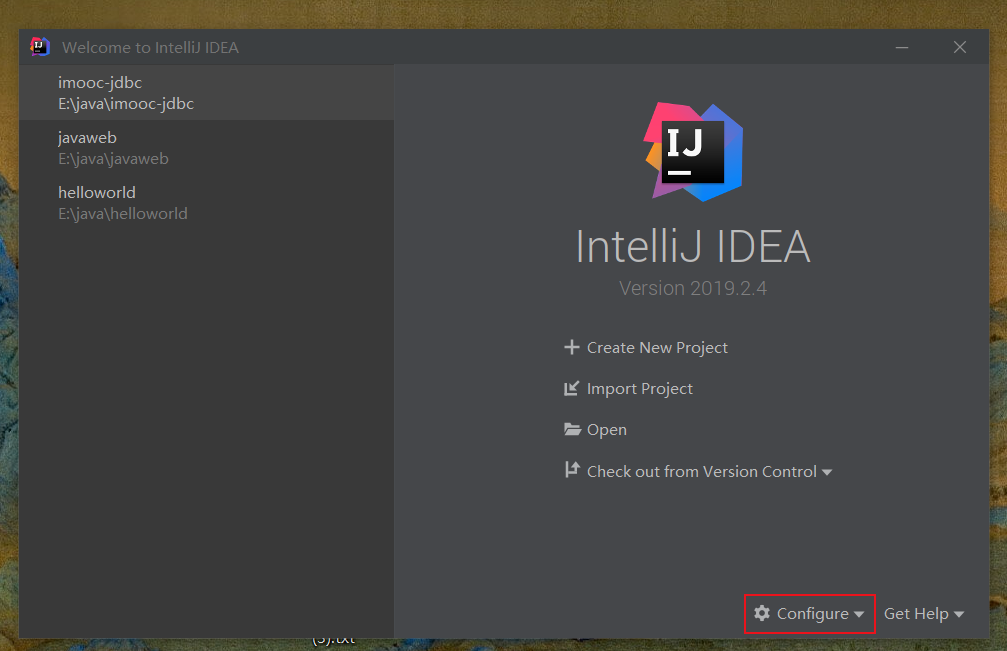Click Check out from Version Control text
1007x651 pixels.
click(x=702, y=471)
